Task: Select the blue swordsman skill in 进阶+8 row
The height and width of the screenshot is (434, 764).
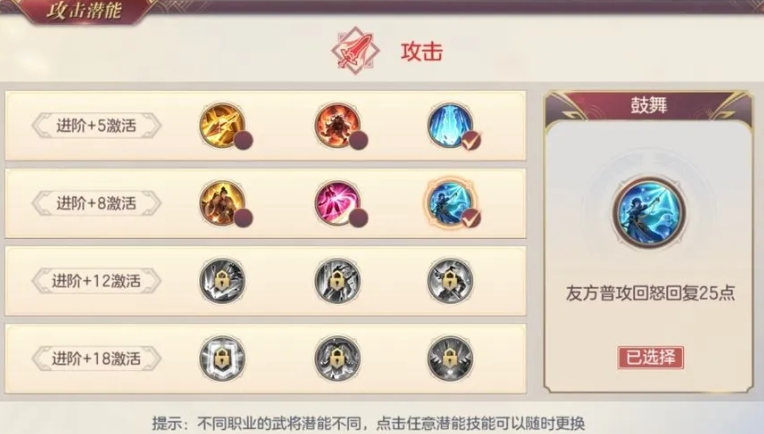Action: 450,203
